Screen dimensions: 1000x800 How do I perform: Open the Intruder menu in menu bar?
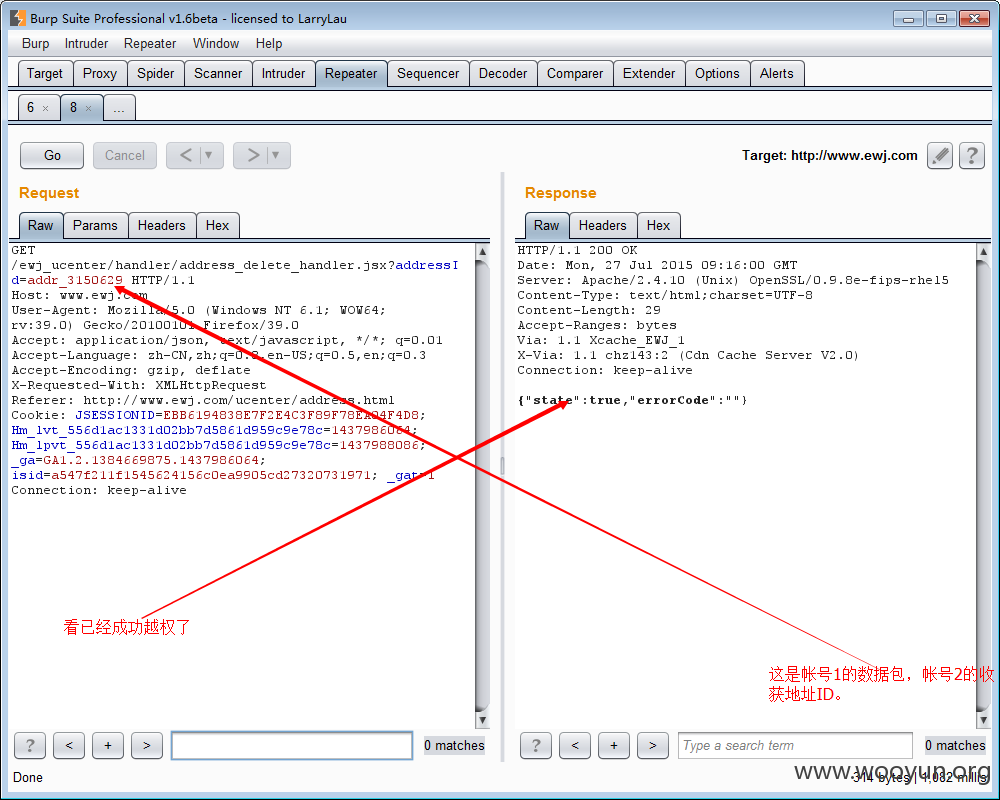[86, 43]
